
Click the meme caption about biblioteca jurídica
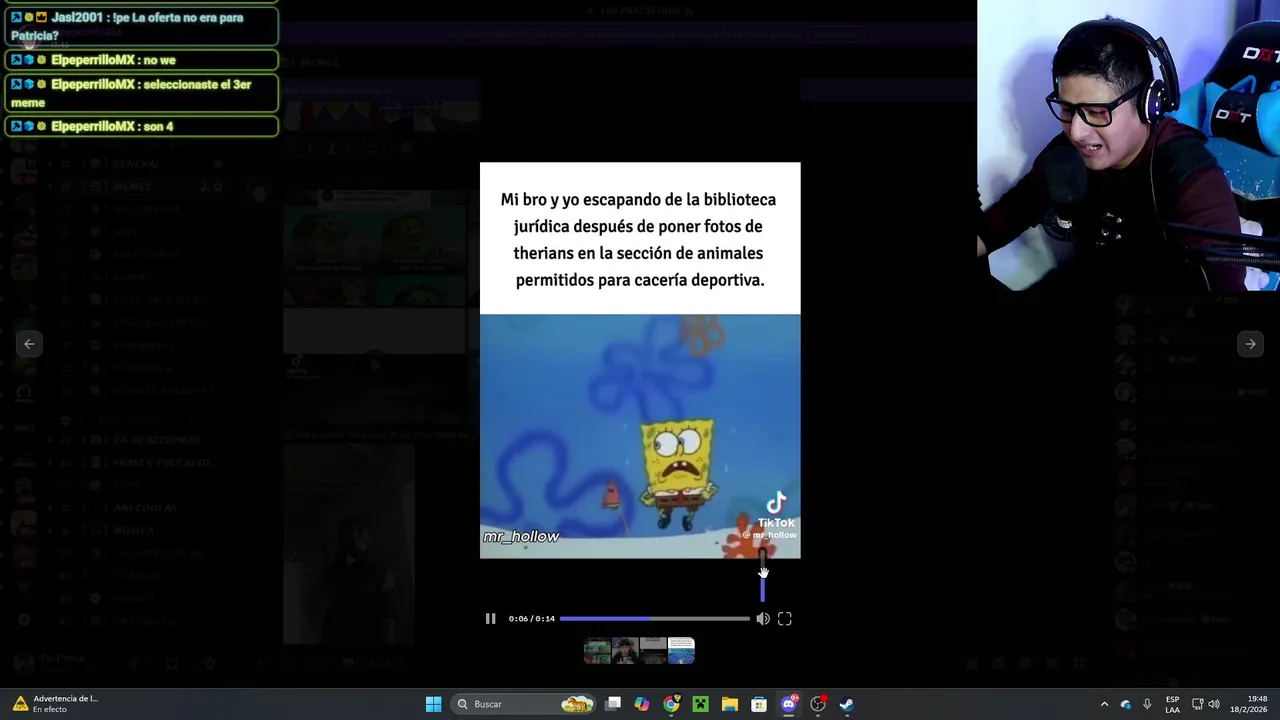pos(640,240)
